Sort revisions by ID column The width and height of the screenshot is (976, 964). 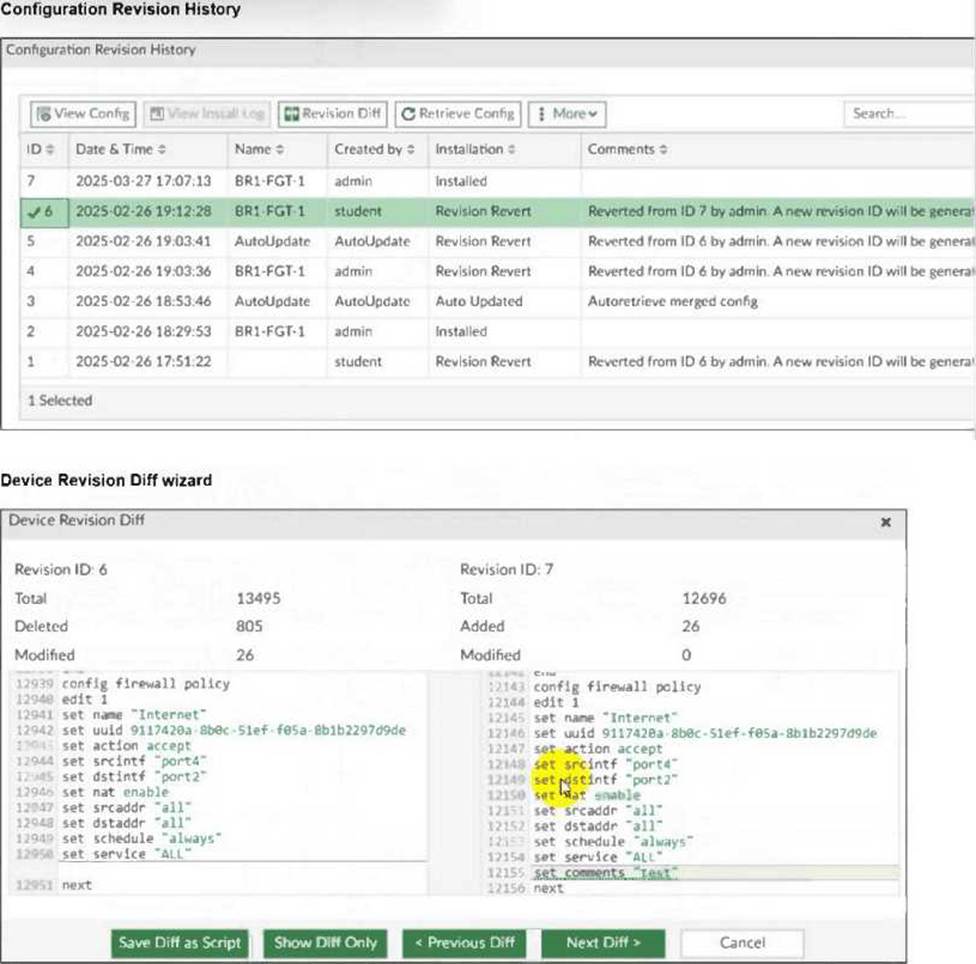39,149
